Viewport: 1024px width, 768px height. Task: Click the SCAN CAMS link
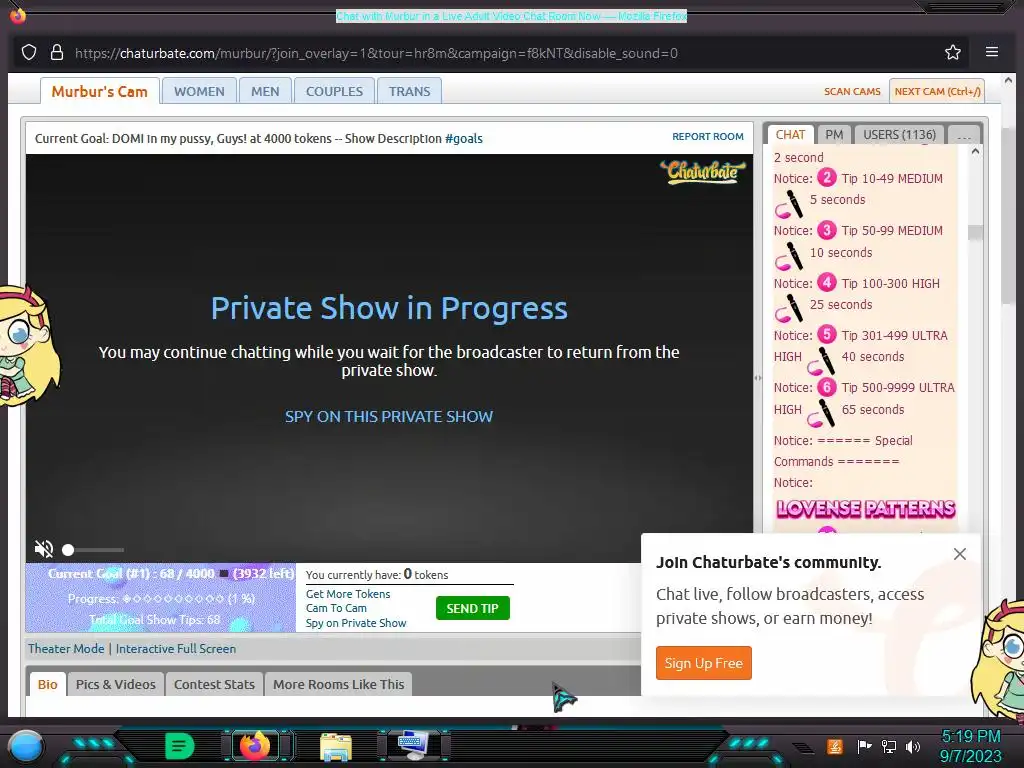852,91
